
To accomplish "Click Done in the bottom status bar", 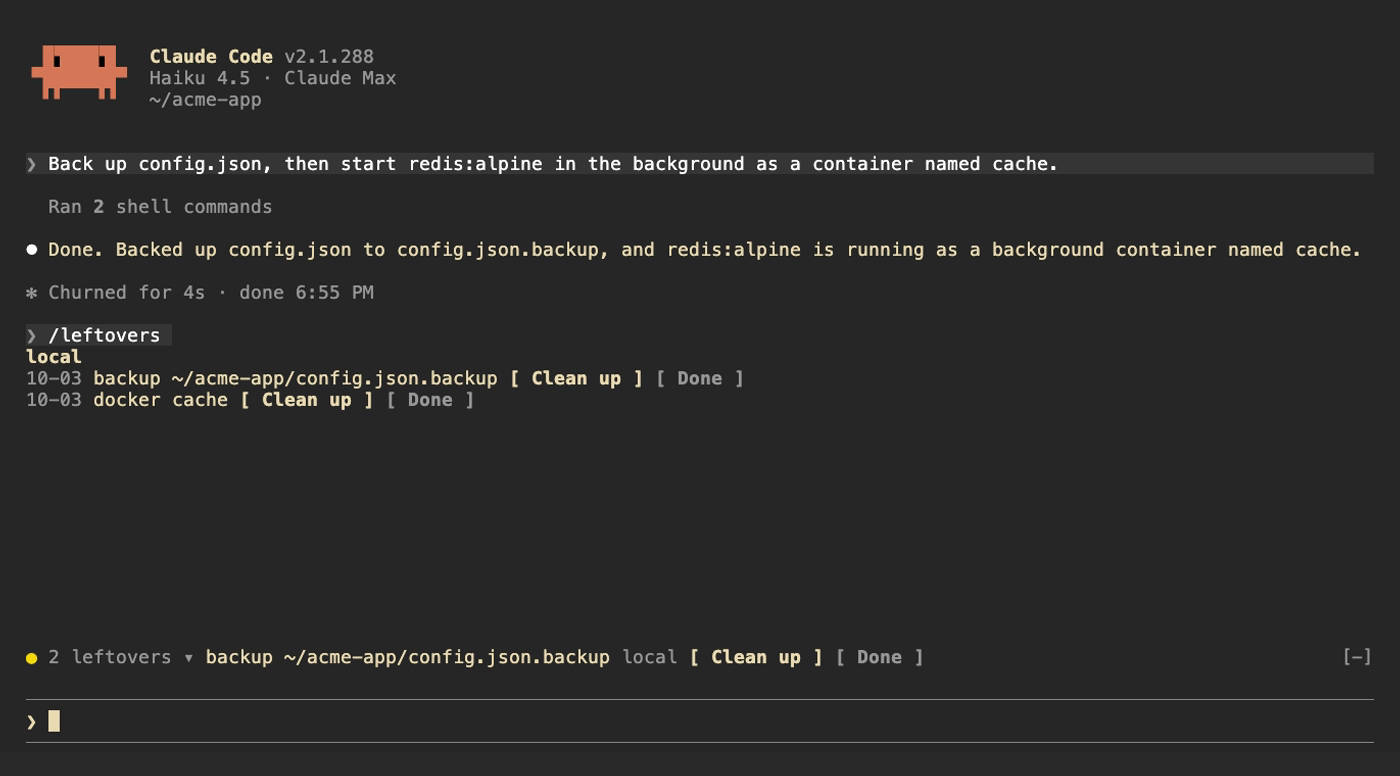I will point(879,657).
